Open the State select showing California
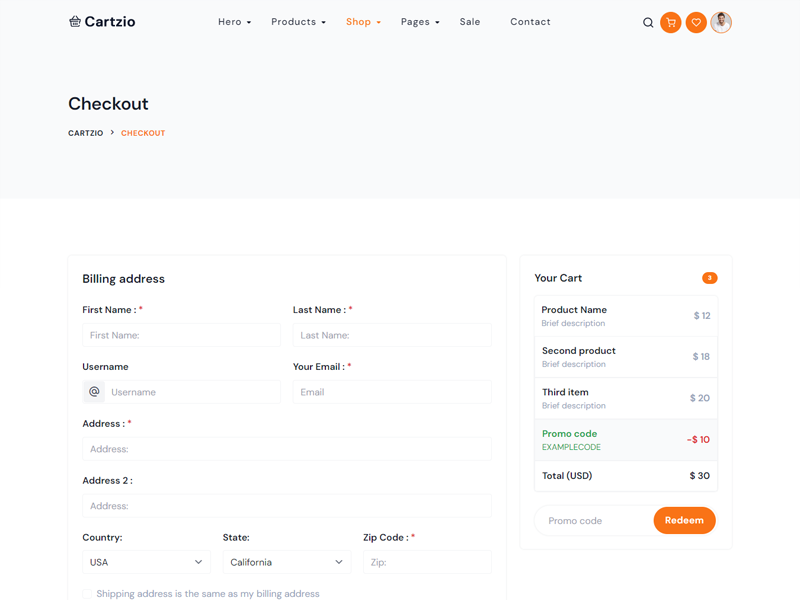The image size is (800, 600). click(x=287, y=562)
